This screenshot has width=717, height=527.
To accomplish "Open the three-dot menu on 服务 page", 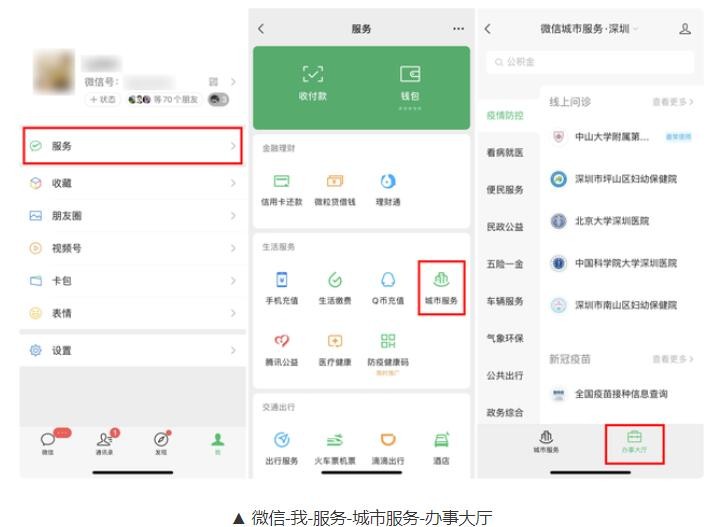I will [x=458, y=29].
